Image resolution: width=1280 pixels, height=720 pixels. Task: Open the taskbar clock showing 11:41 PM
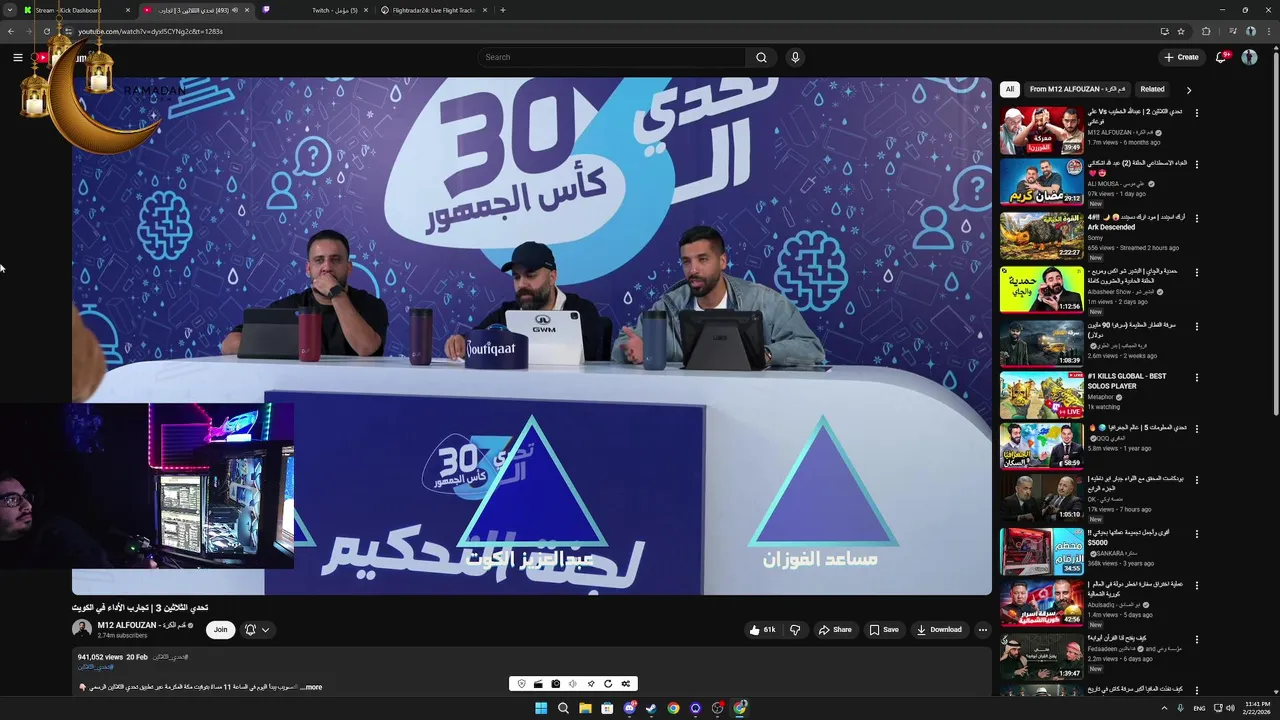coord(1256,707)
